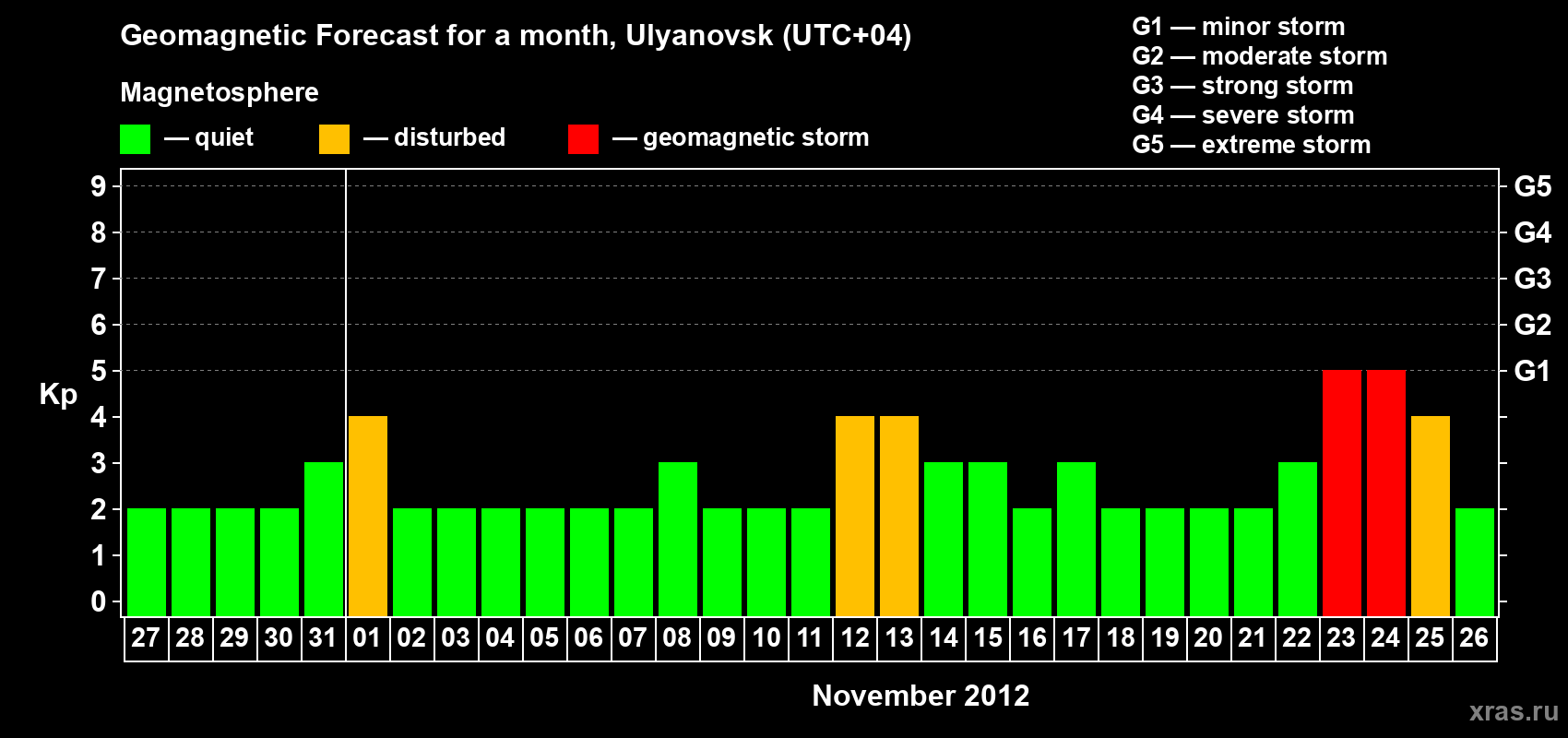Click the date label 01 on axis
This screenshot has width=1568, height=738.
click(x=367, y=638)
